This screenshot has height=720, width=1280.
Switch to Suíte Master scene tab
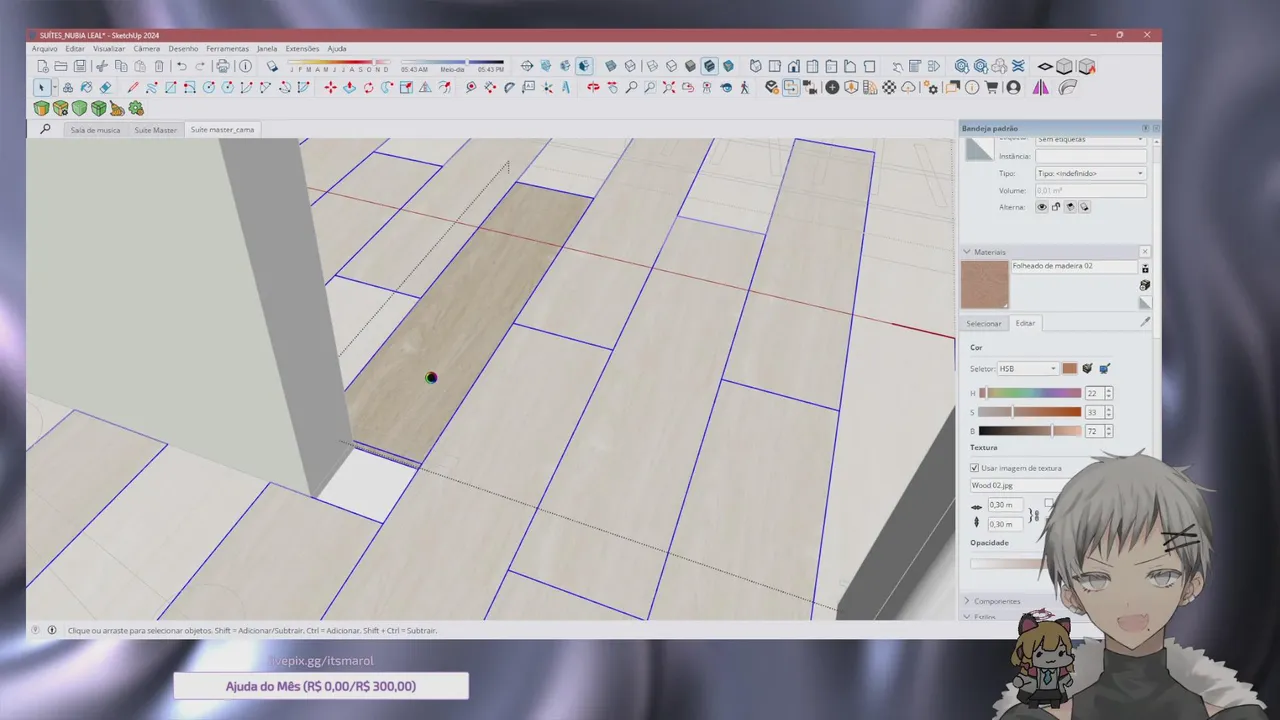tap(156, 130)
